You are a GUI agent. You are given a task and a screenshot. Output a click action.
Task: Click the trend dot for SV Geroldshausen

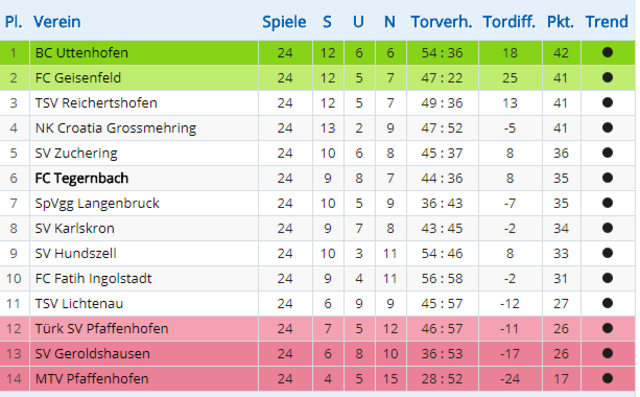[607, 353]
